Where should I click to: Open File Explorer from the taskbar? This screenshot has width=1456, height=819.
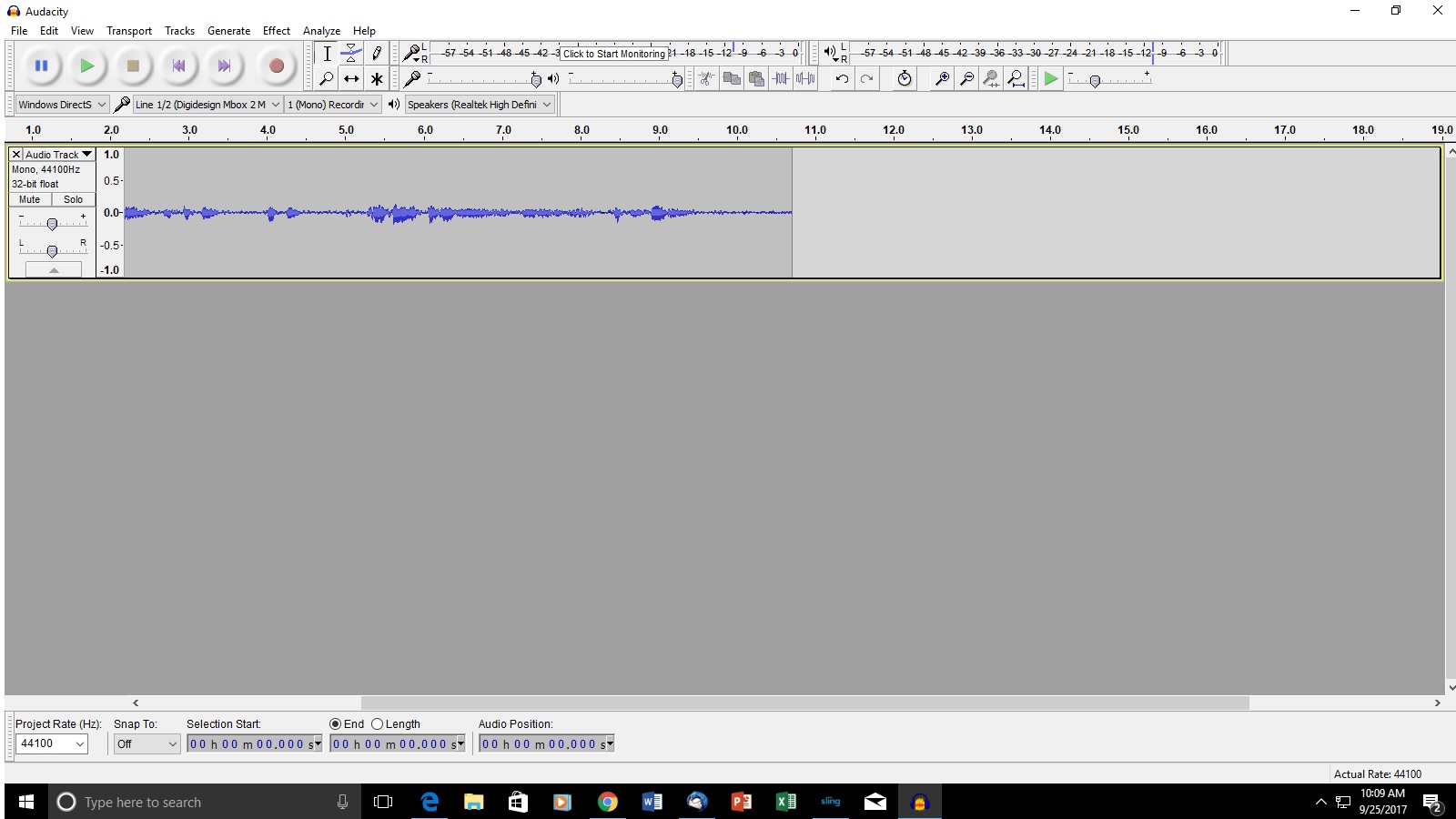(473, 802)
